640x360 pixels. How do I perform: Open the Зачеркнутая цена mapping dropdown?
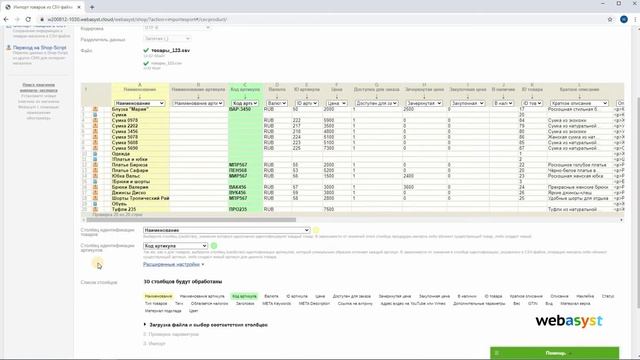pyautogui.click(x=424, y=103)
